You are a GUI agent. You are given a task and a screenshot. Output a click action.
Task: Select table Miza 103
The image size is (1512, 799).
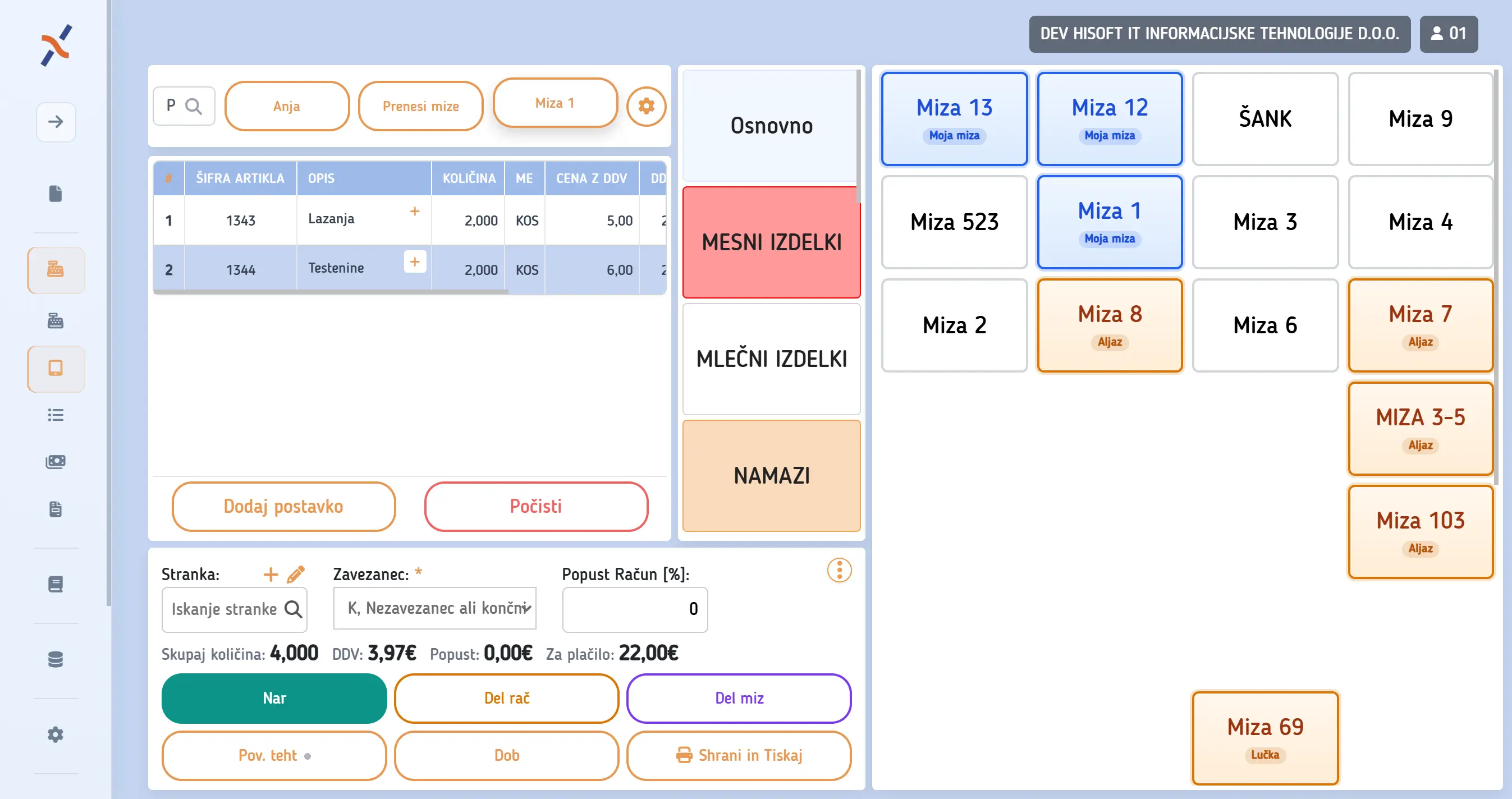(x=1420, y=532)
